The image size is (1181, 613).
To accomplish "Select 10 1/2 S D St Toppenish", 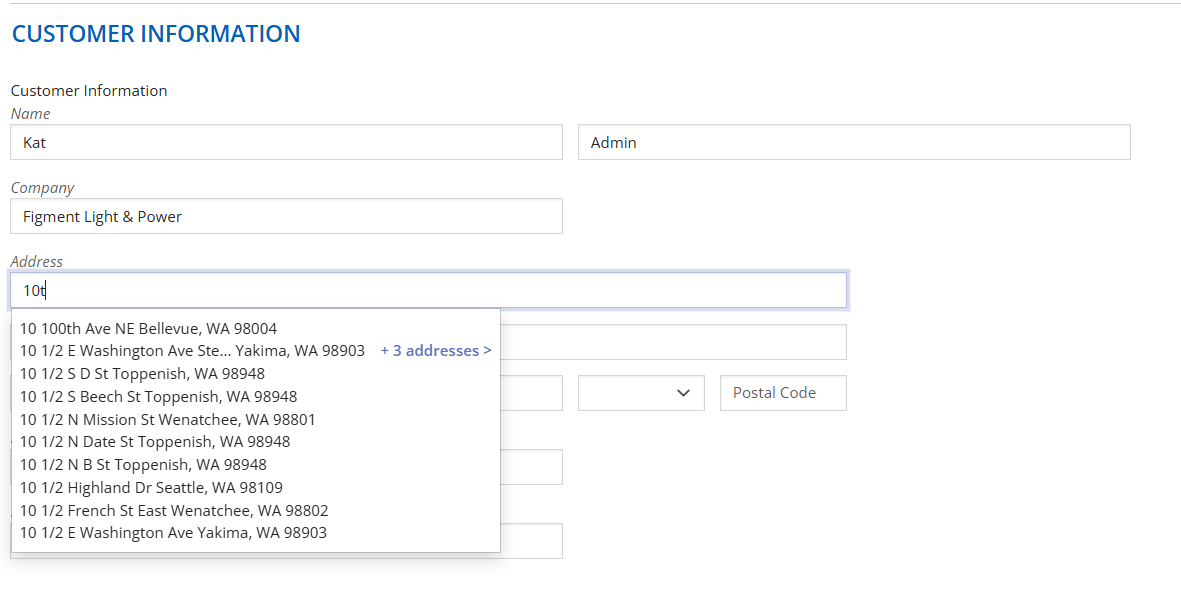I will coord(142,374).
